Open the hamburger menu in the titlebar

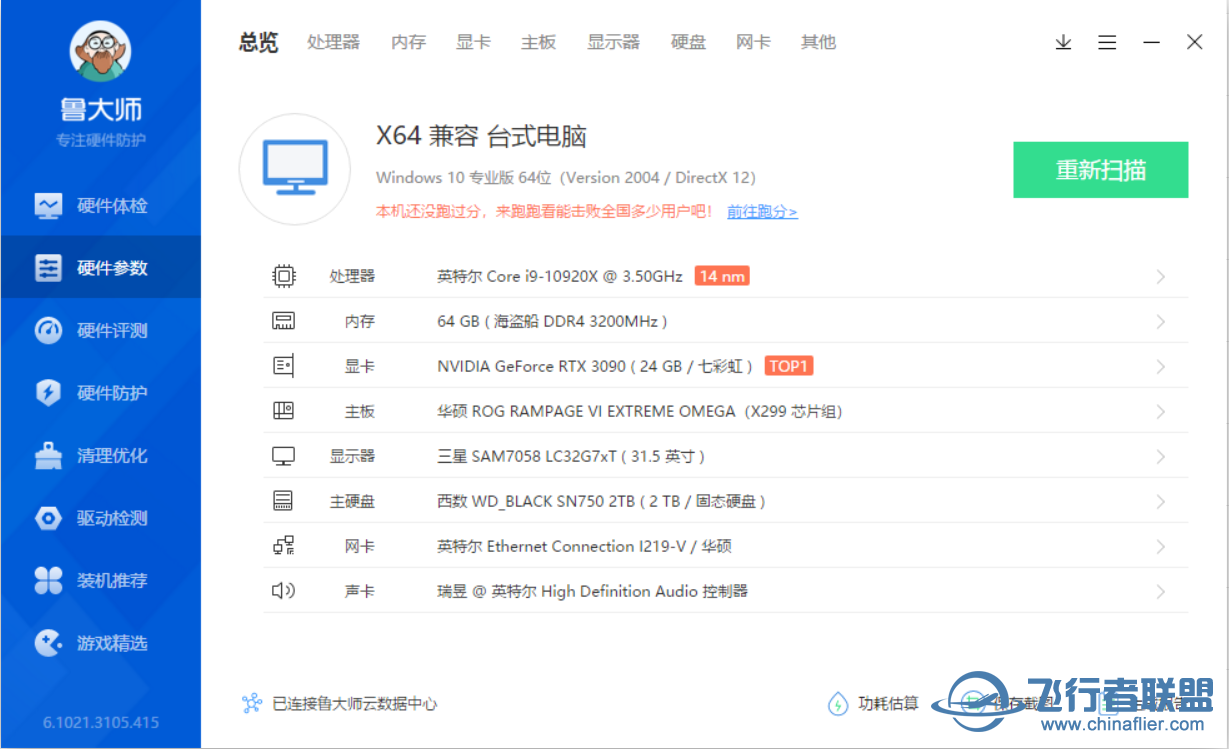tap(1107, 42)
